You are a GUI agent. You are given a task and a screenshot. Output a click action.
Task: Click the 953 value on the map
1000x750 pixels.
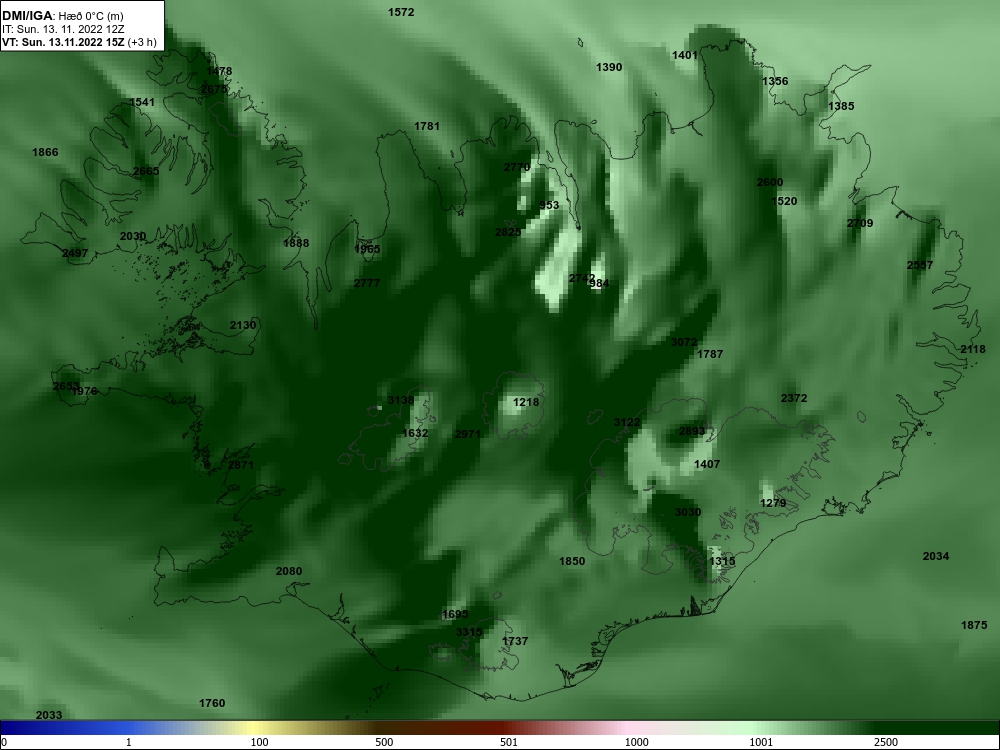[x=549, y=205]
